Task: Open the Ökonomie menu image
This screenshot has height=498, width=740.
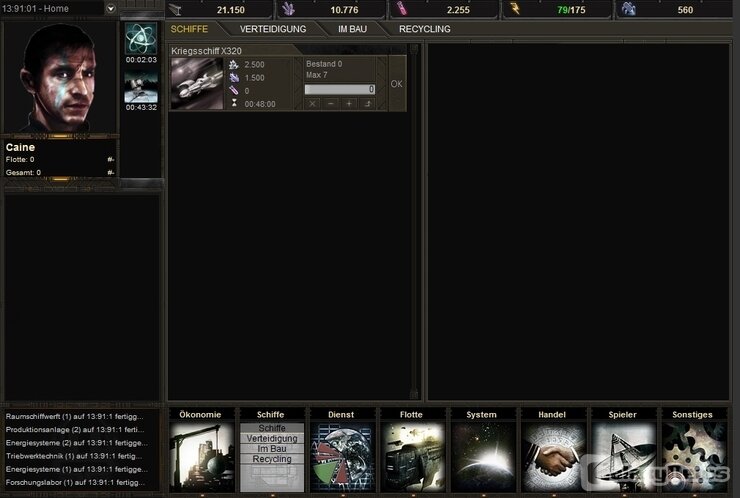Action: pyautogui.click(x=202, y=457)
